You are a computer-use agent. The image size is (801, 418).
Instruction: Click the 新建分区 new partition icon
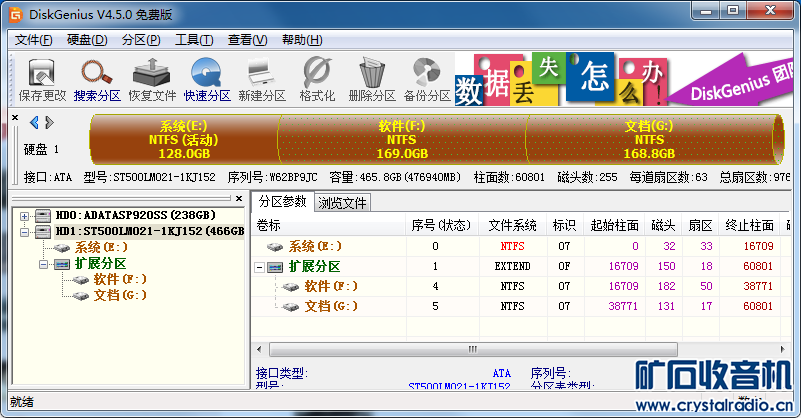(x=262, y=73)
